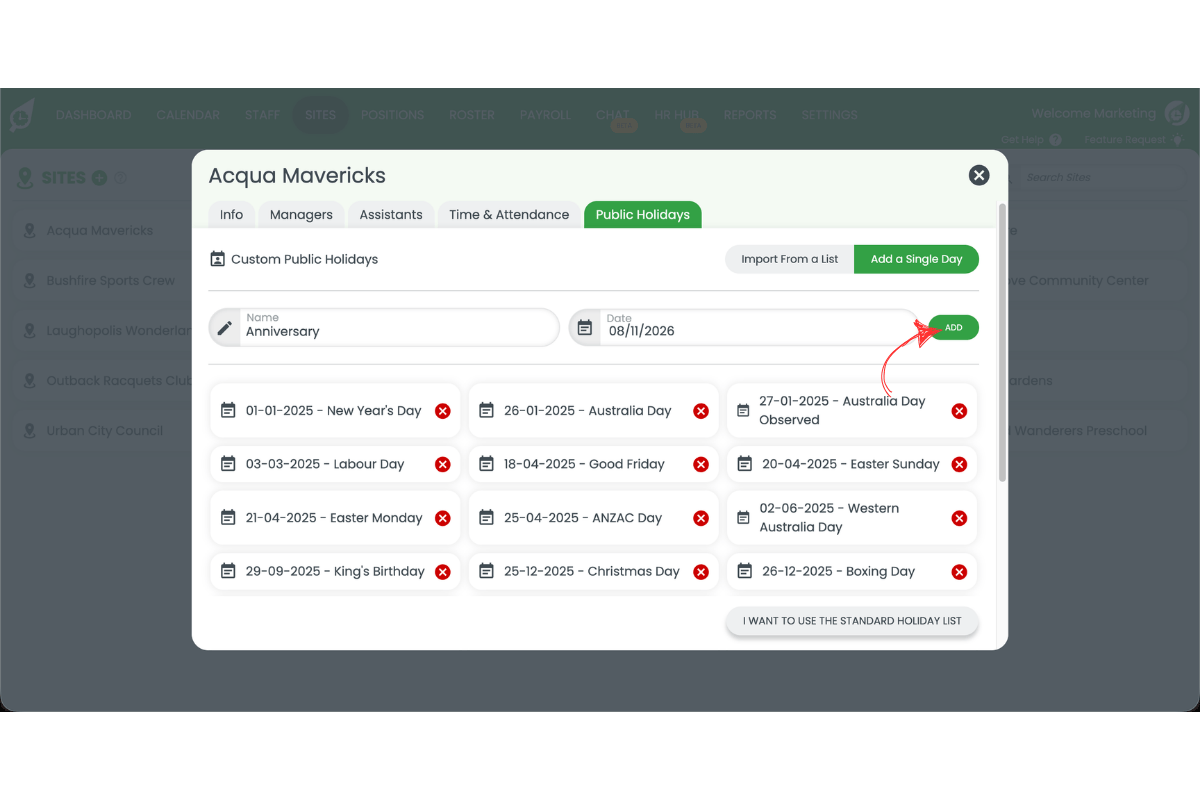Remove the ANZAC Day entry
Screen dimensions: 1200x800
click(x=701, y=518)
